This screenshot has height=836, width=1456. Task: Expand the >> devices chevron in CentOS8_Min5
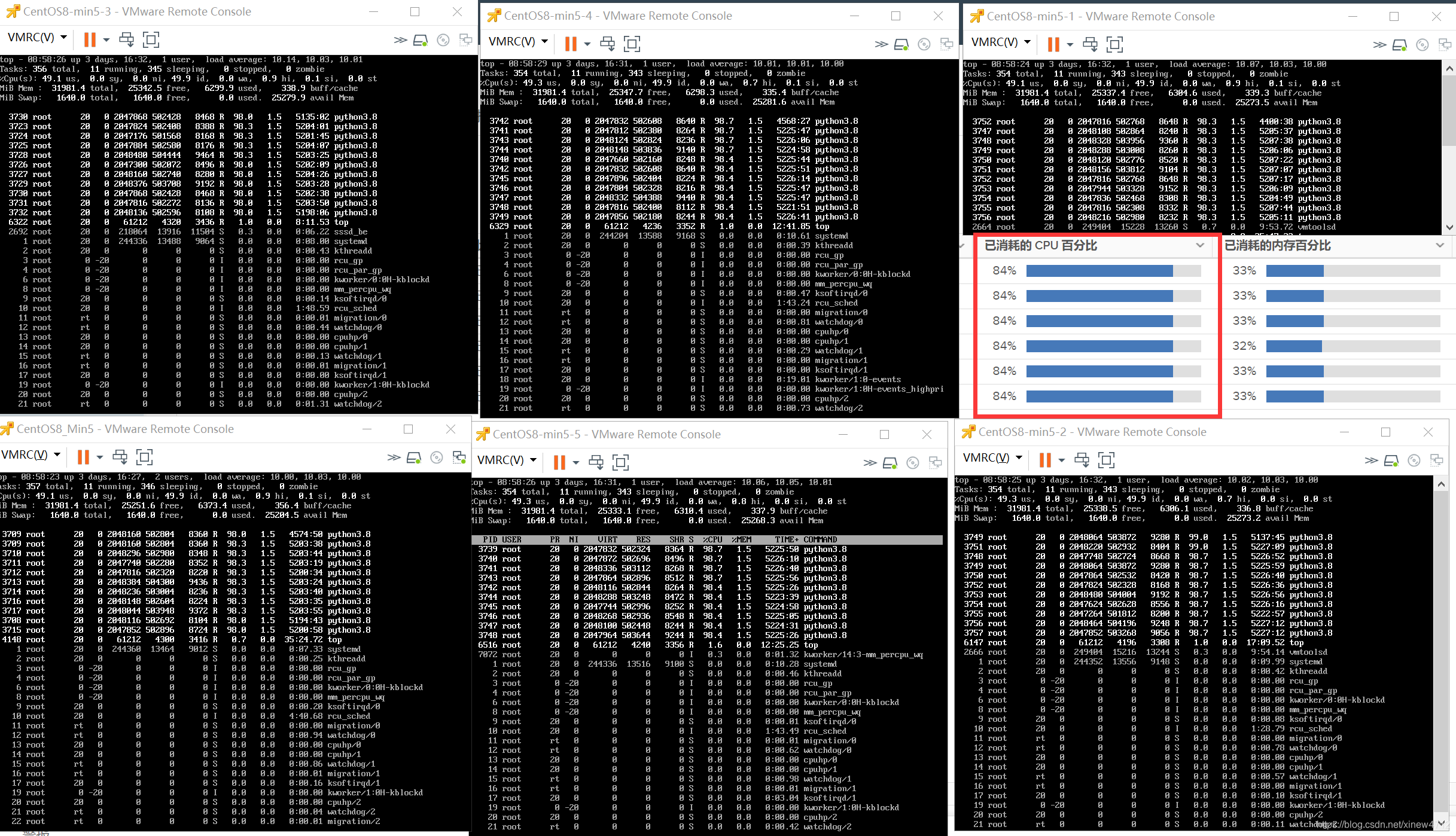394,457
